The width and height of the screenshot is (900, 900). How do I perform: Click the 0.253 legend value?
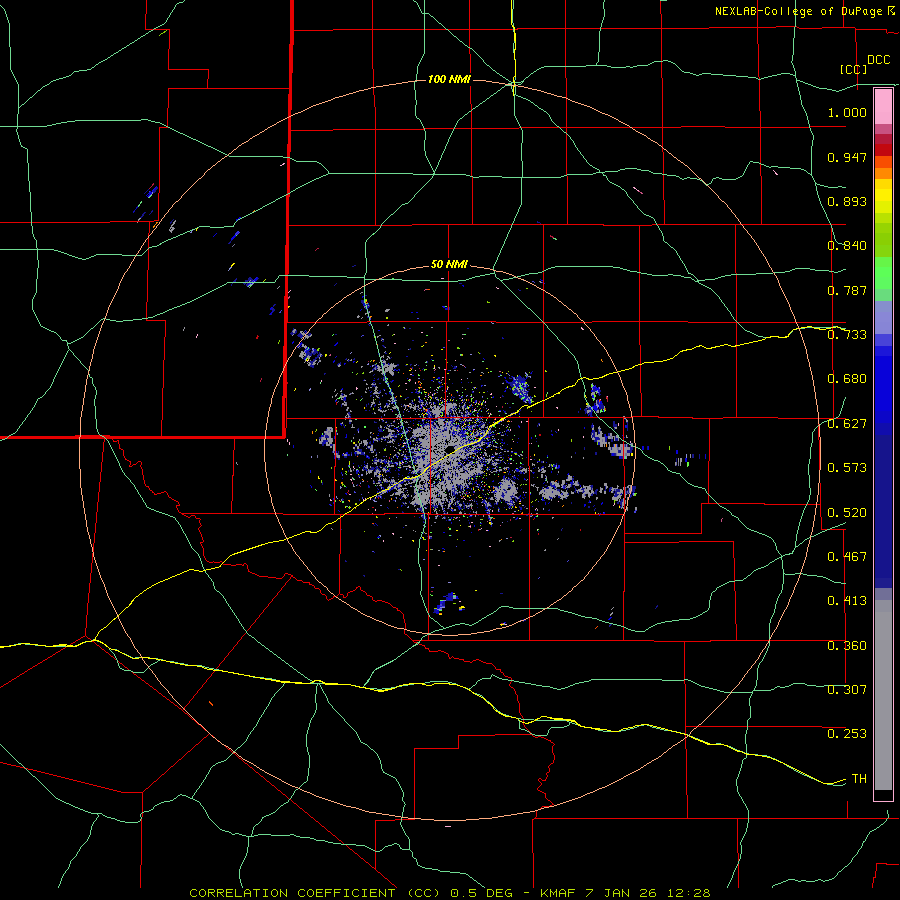click(847, 734)
